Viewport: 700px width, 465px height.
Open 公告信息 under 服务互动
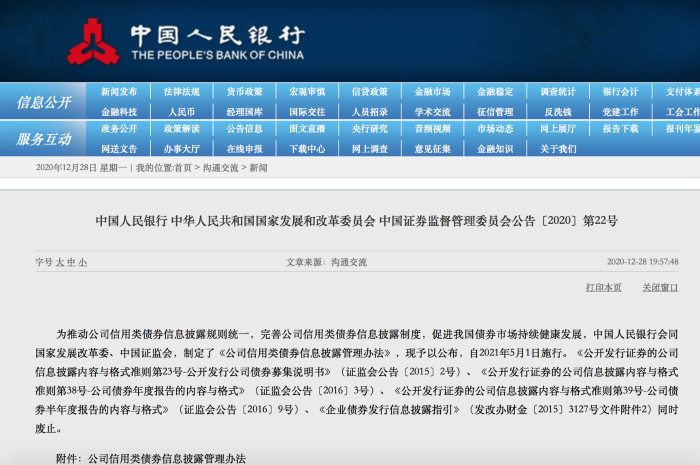(x=245, y=129)
